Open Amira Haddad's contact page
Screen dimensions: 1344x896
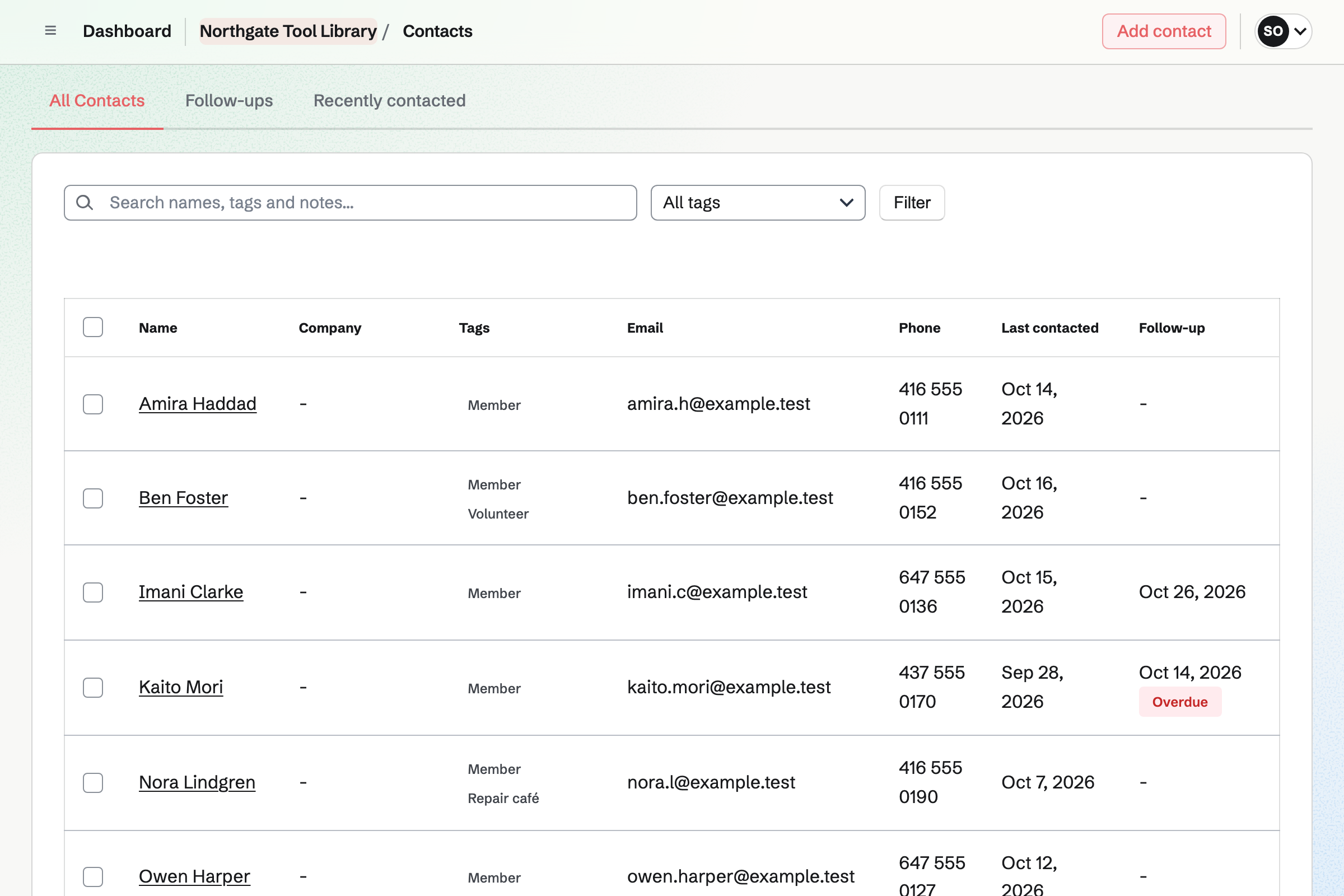(198, 404)
